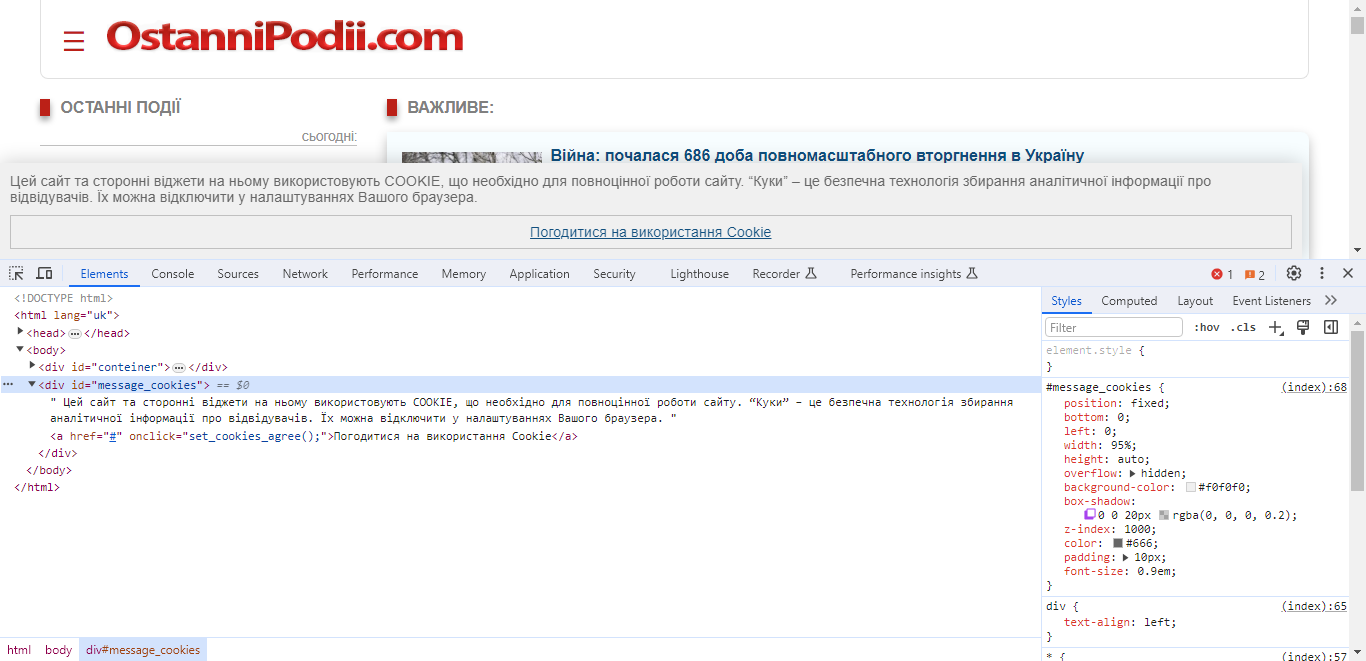Open the war headline article link
Screen dimensions: 1366x661
tap(816, 155)
